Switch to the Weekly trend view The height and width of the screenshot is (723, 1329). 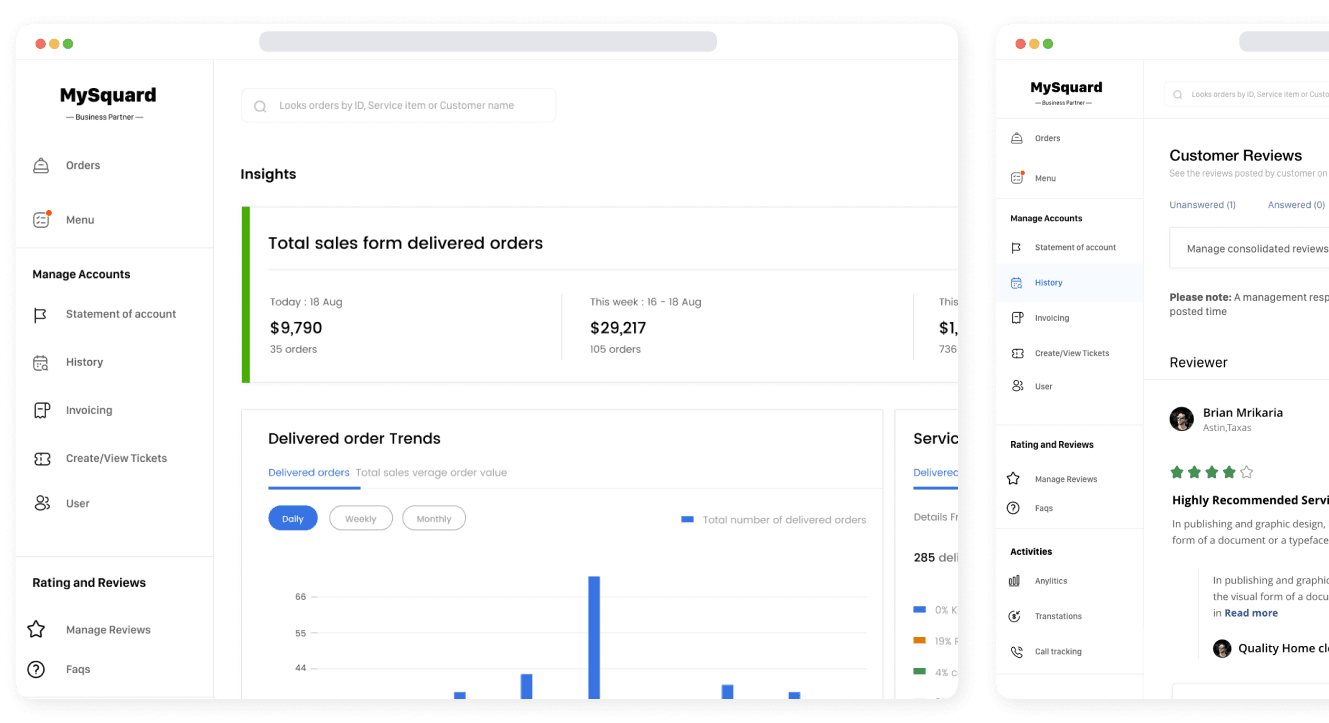coord(360,518)
